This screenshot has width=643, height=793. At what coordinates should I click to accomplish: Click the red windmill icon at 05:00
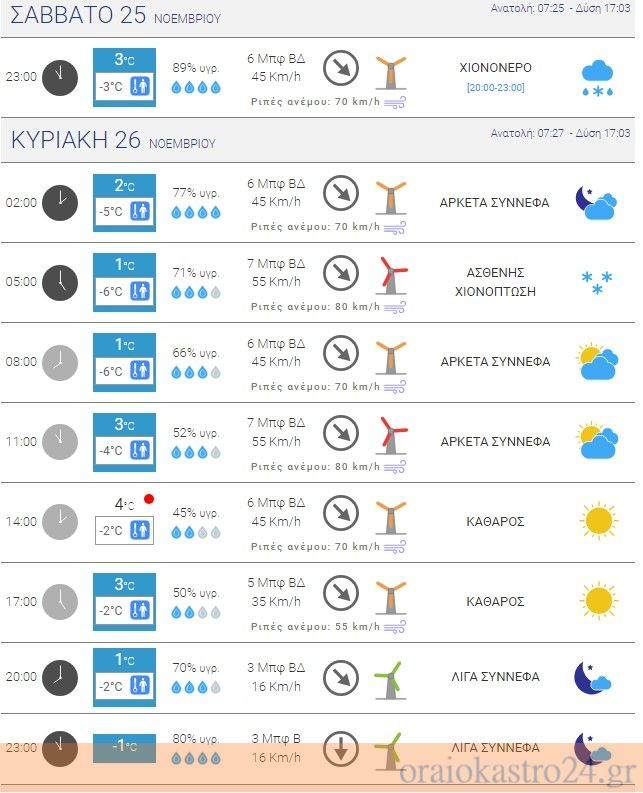pos(391,276)
